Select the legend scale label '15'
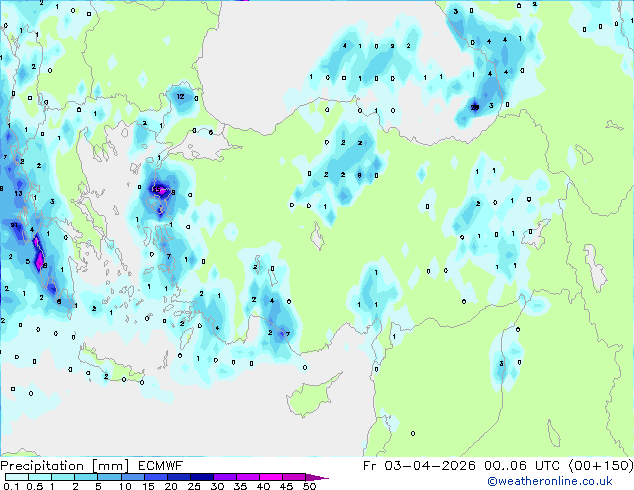Image resolution: width=634 pixels, height=490 pixels. 148,486
